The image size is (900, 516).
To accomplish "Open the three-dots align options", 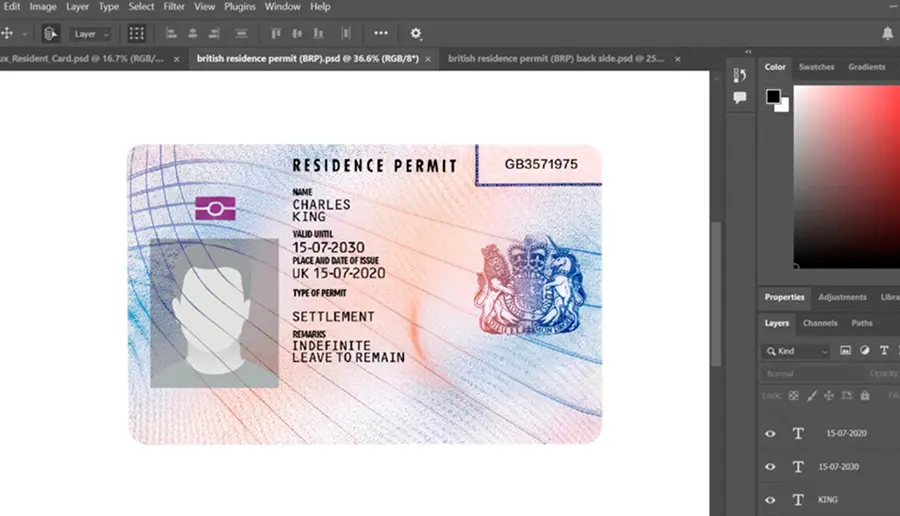I will point(381,33).
